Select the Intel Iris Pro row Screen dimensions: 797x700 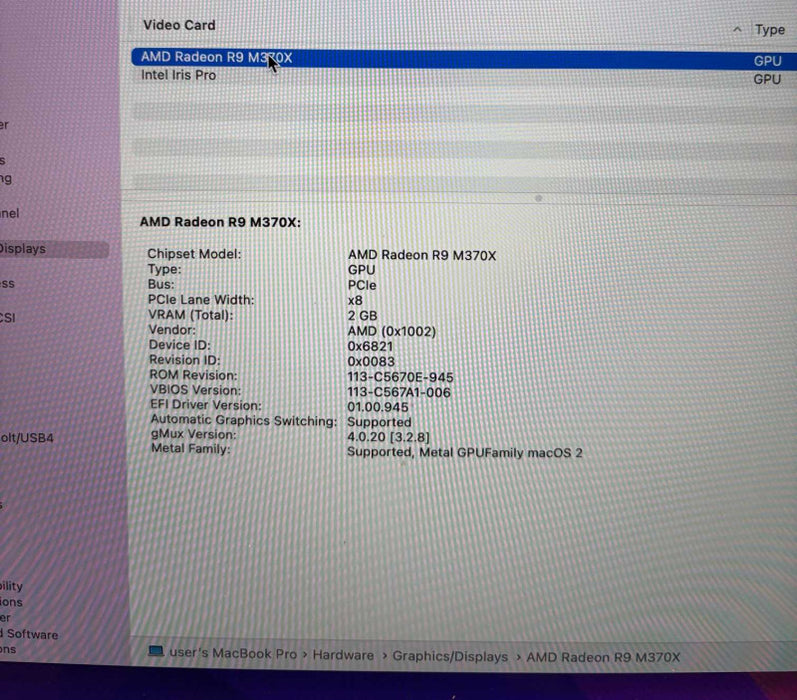pos(464,77)
